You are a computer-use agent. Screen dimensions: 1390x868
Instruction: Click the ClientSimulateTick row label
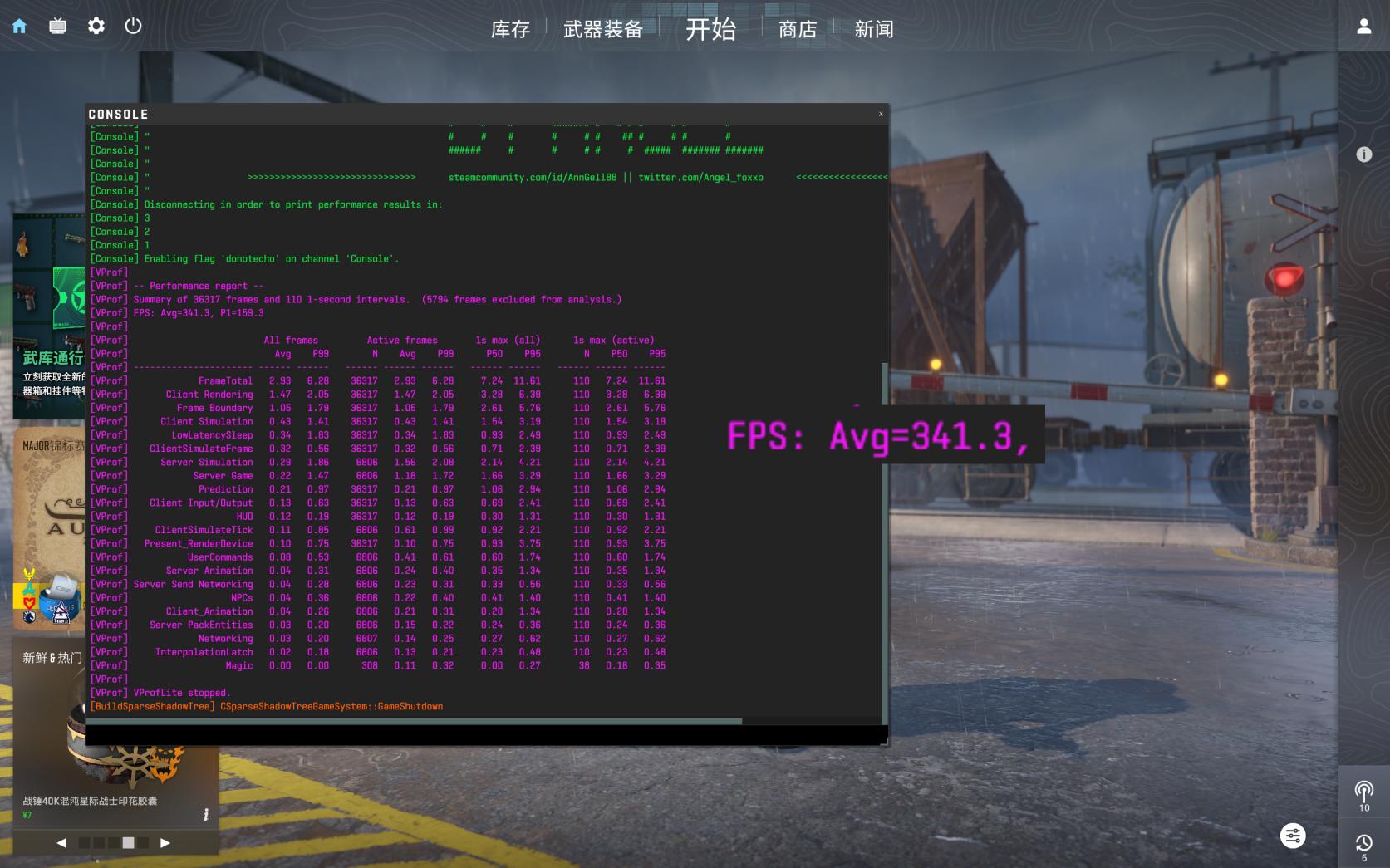[x=204, y=530]
